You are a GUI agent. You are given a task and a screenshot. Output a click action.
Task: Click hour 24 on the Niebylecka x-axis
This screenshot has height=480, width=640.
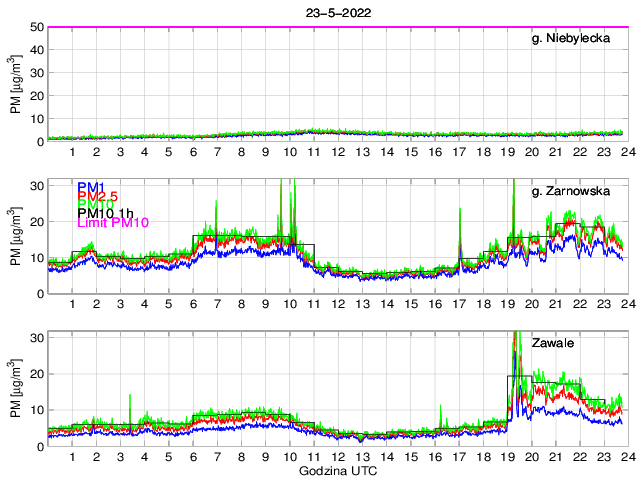tap(628, 152)
